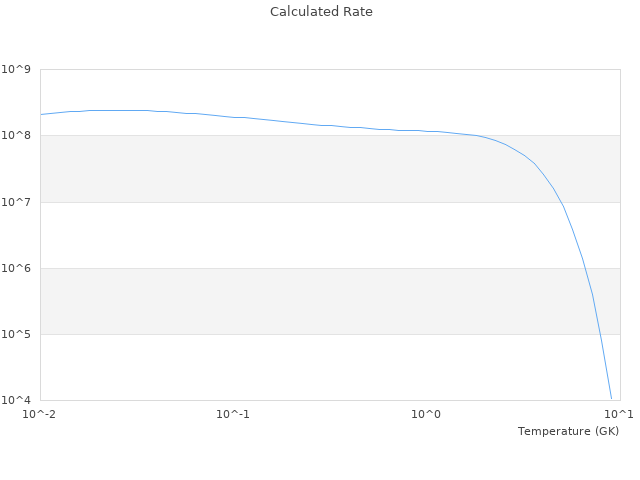Click the 10^5 y-axis tick label
The image size is (640, 480).
[16, 334]
